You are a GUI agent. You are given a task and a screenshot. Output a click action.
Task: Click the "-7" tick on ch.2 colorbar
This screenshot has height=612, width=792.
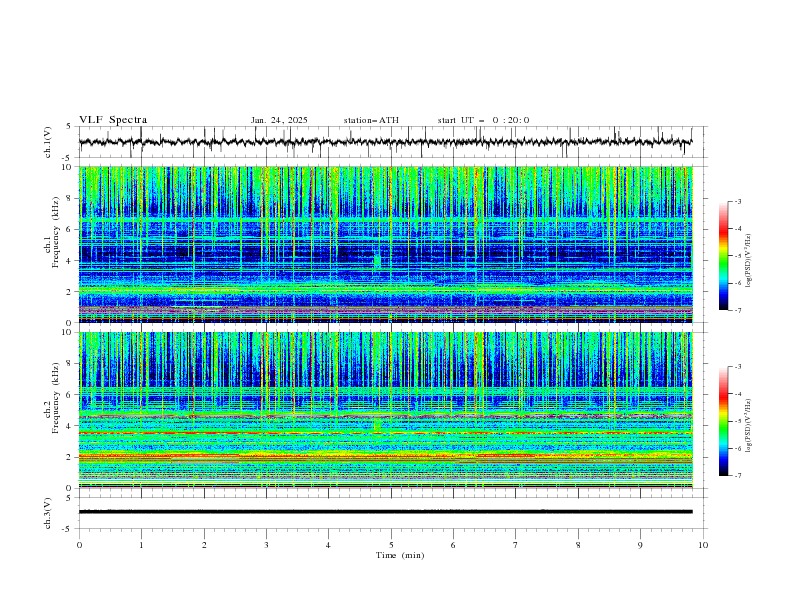(738, 476)
